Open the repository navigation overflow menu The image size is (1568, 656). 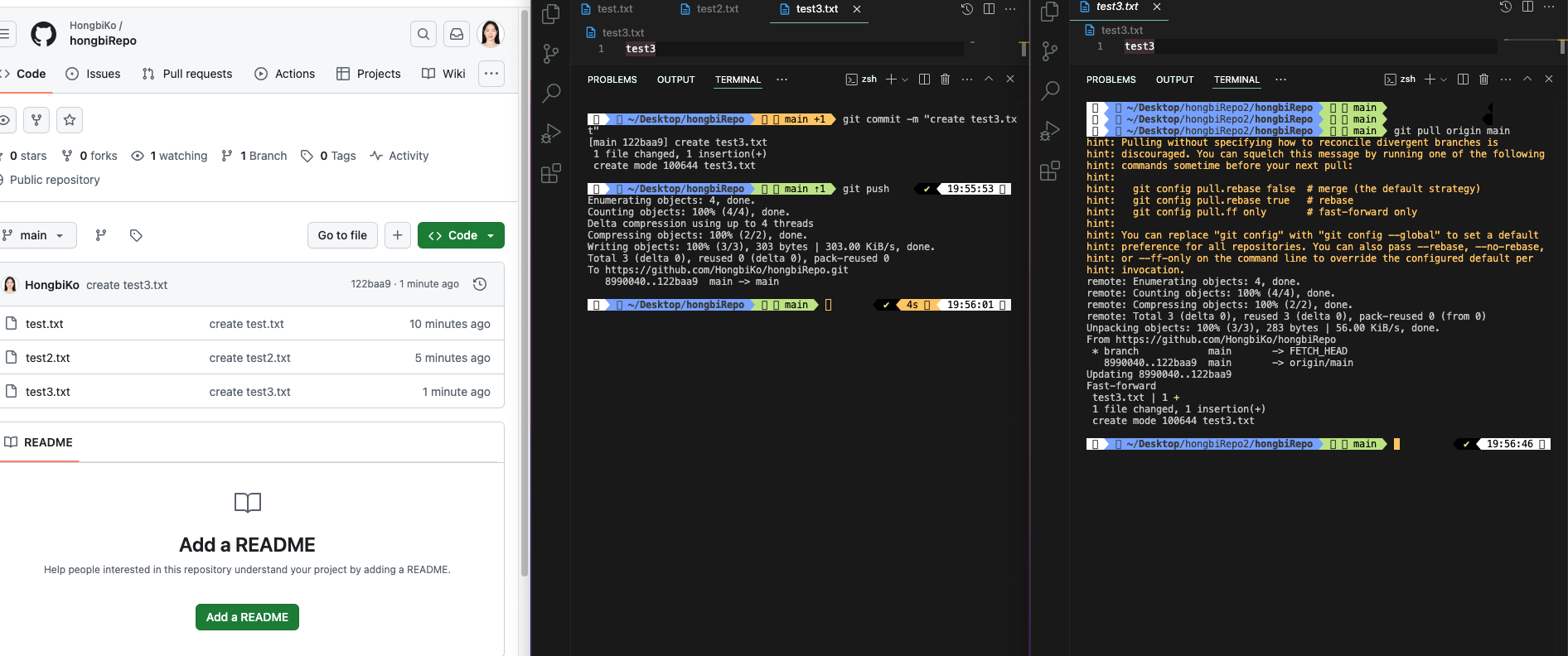pyautogui.click(x=491, y=74)
